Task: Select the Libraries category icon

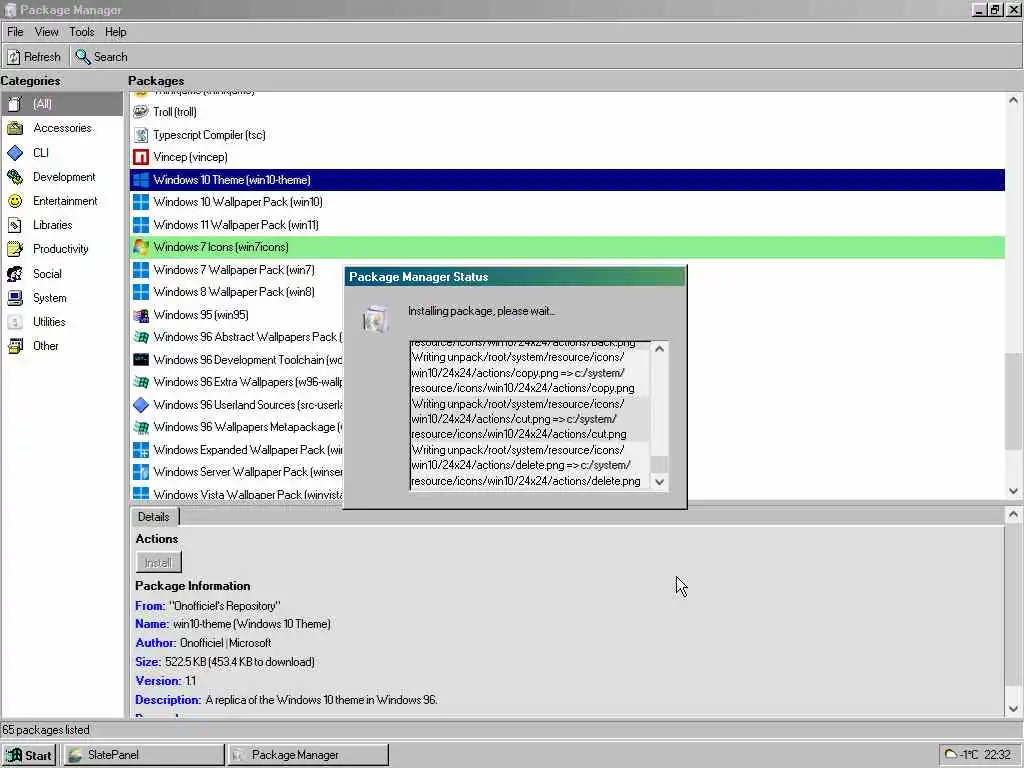Action: click(x=15, y=225)
